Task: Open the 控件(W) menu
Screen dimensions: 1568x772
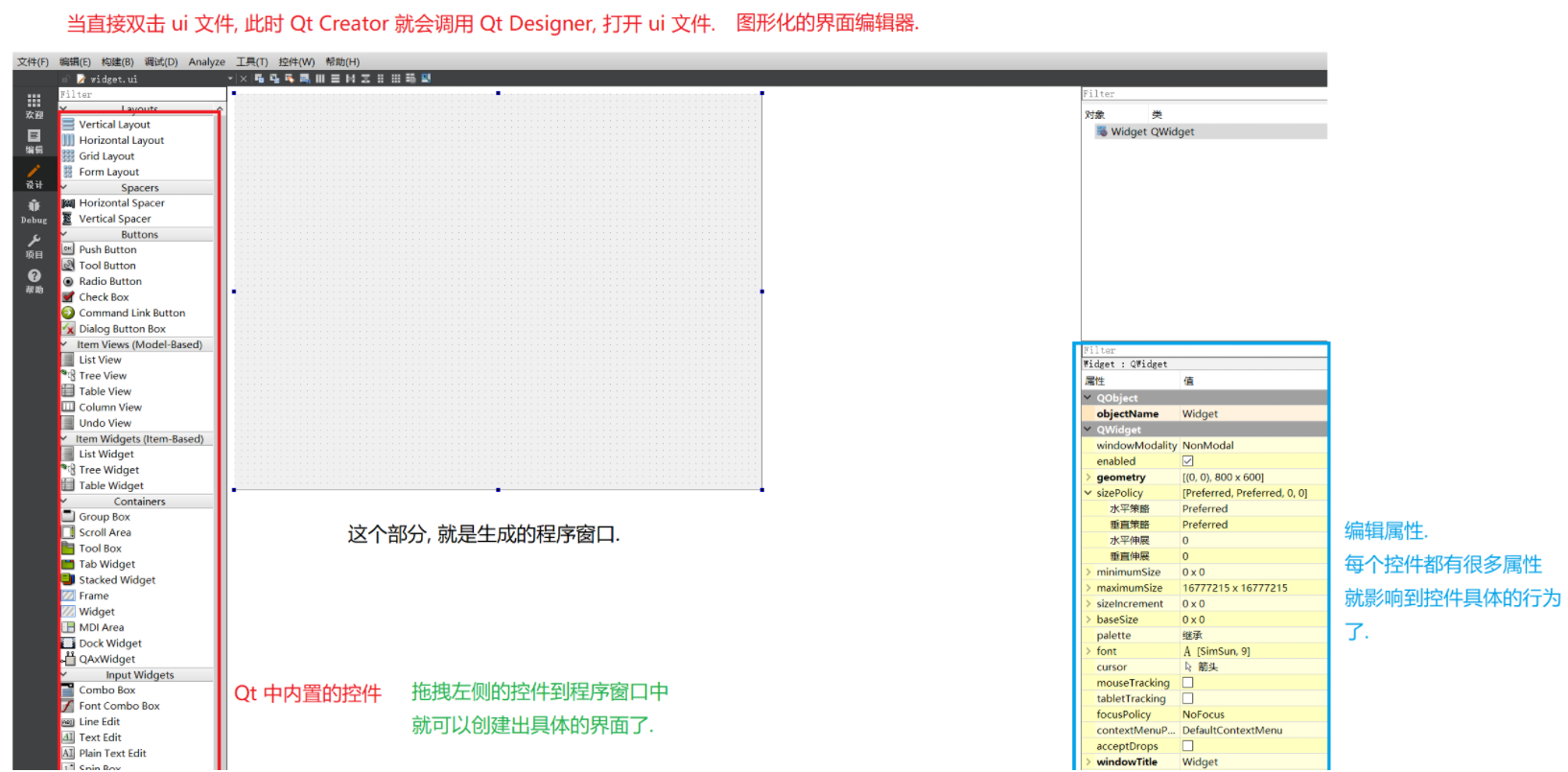Action: tap(296, 62)
